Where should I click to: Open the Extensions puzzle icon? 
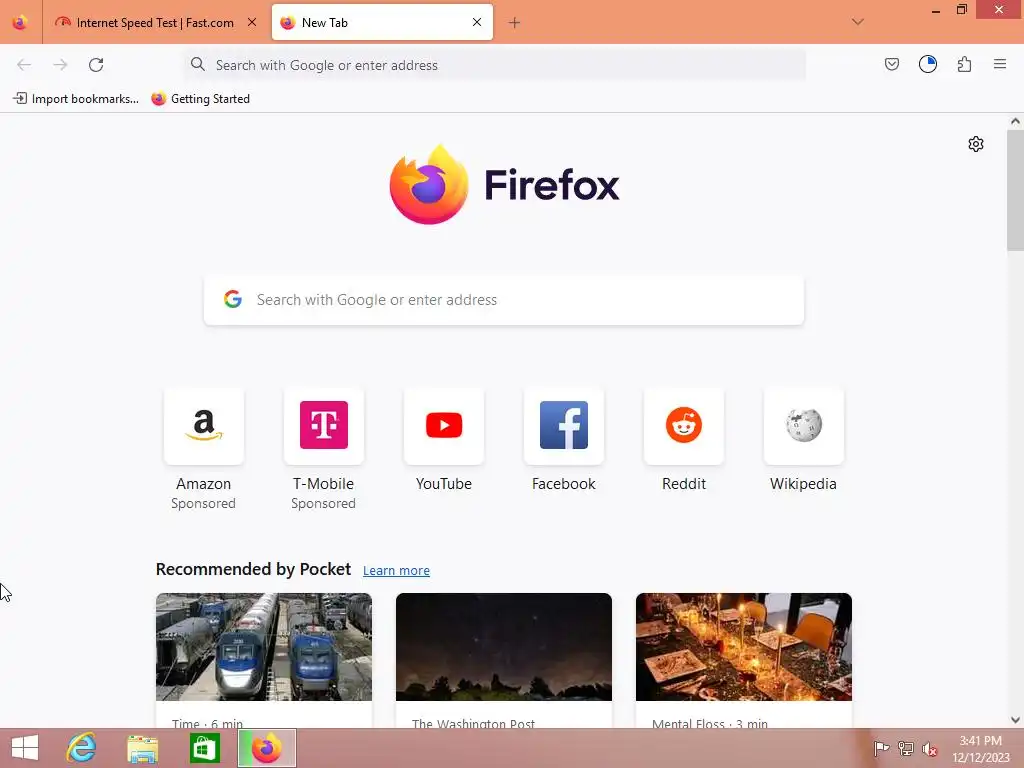click(964, 64)
